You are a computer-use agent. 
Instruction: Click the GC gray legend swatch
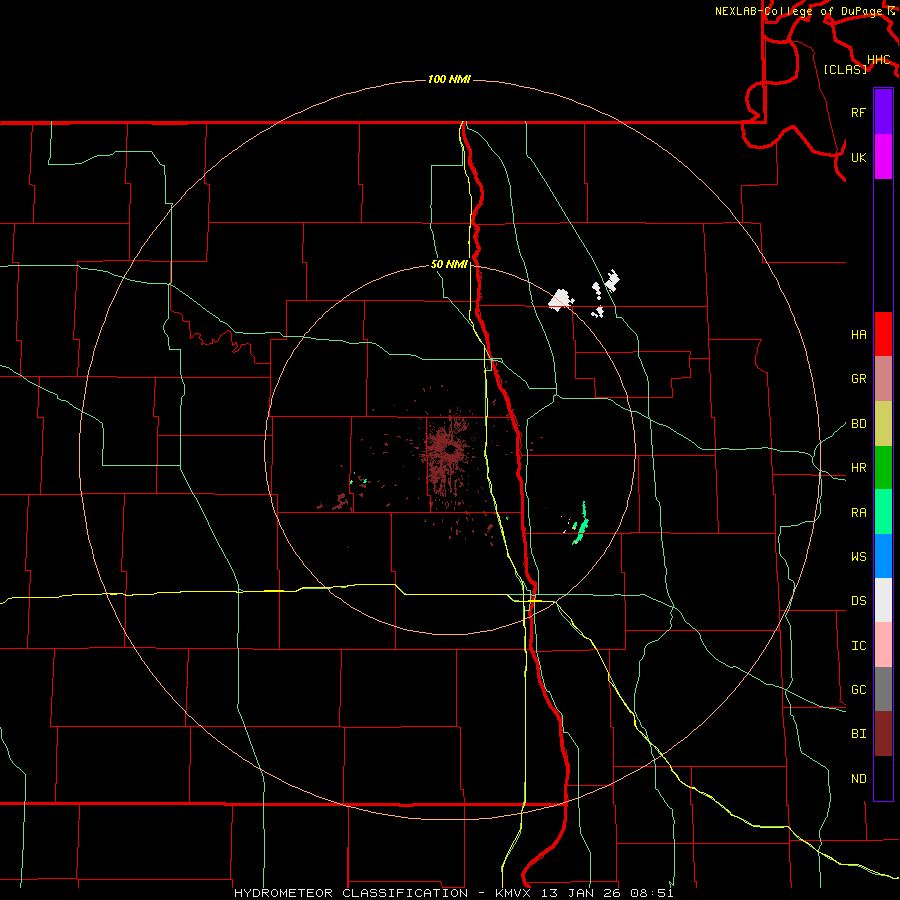[883, 689]
